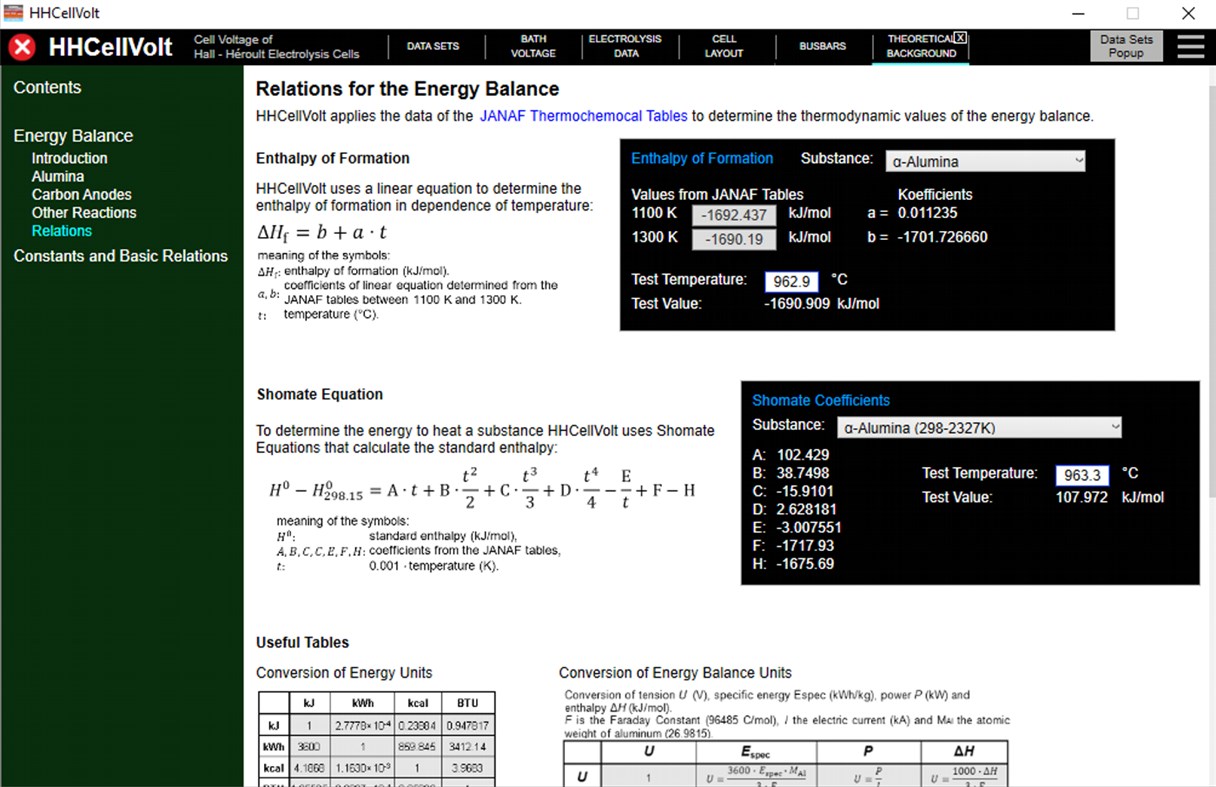This screenshot has height=787, width=1216.
Task: Select the BUSBARS tab
Action: (823, 46)
